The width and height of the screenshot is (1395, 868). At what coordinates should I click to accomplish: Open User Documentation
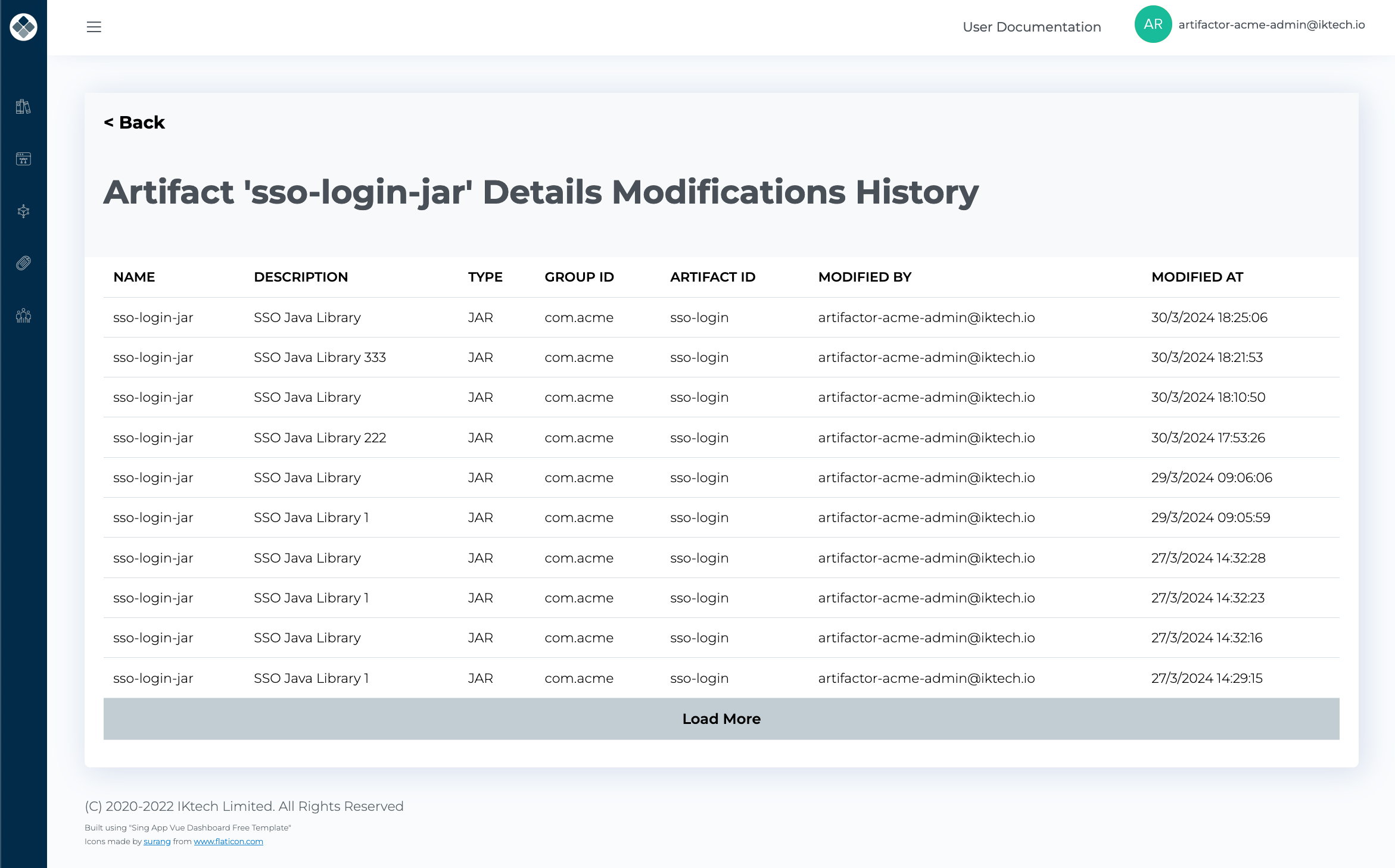tap(1032, 27)
